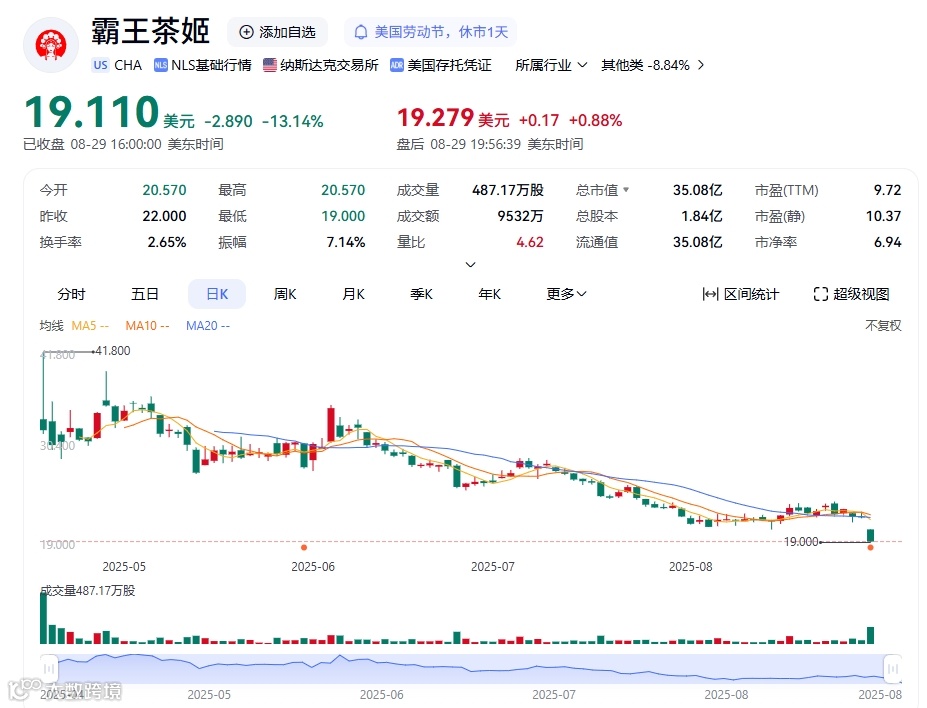
Task: Click 昨收 value 22.000
Action: click(164, 216)
